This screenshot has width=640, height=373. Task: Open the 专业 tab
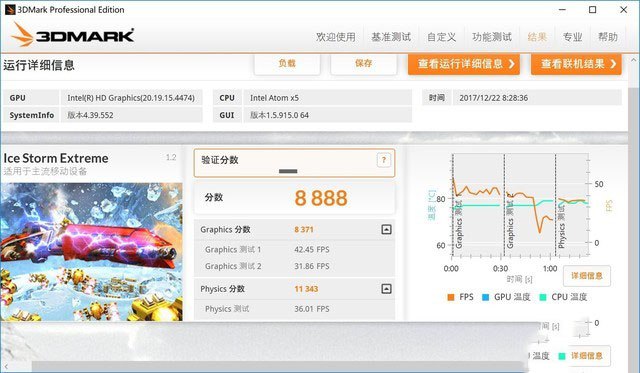(x=572, y=37)
